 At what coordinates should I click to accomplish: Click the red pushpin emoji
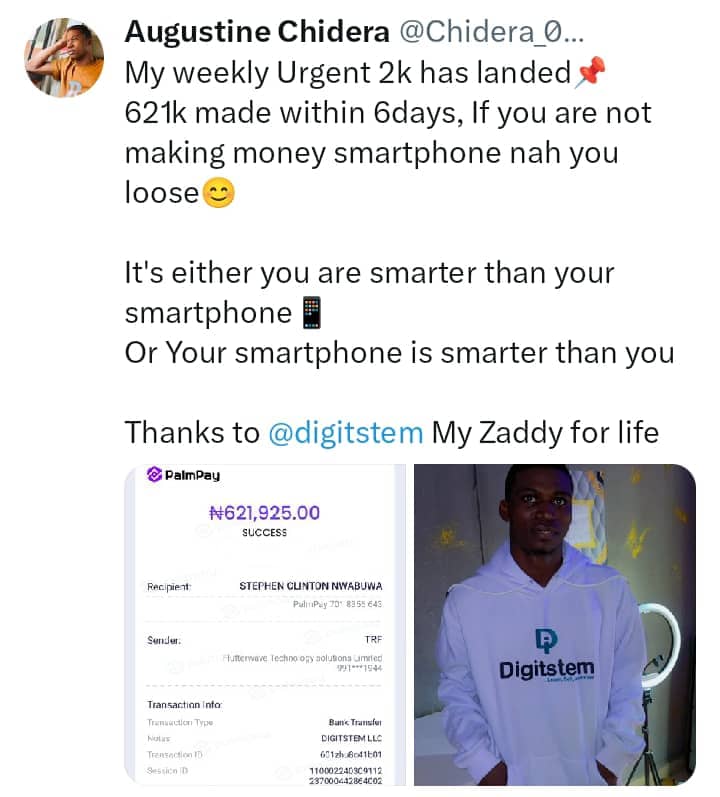point(590,72)
